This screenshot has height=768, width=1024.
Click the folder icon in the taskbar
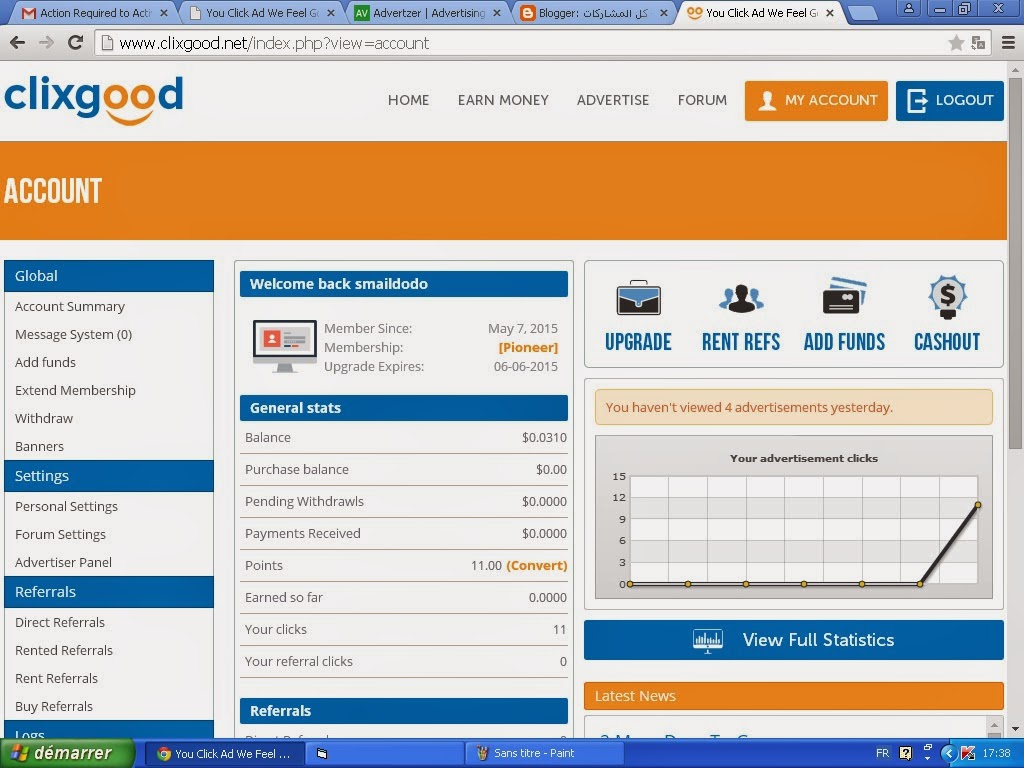(x=321, y=754)
